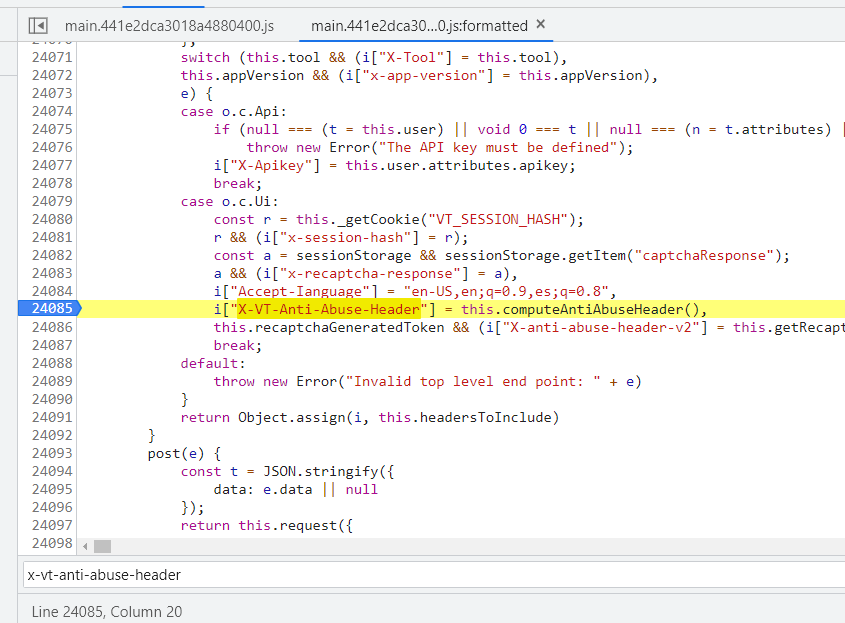Click this.request( on line 24097
The width and height of the screenshot is (845, 623).
click(x=292, y=525)
